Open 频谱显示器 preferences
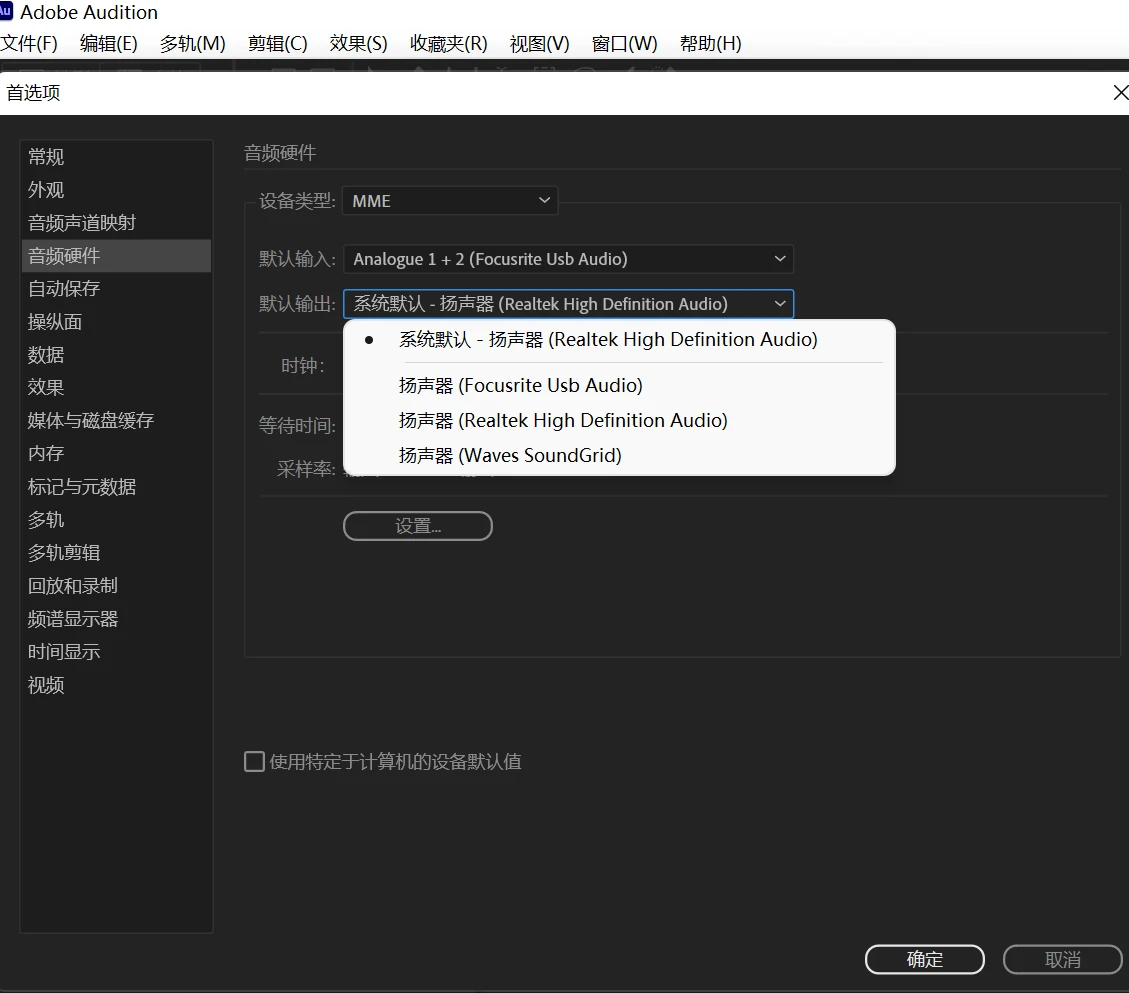This screenshot has width=1129, height=993. 116,619
